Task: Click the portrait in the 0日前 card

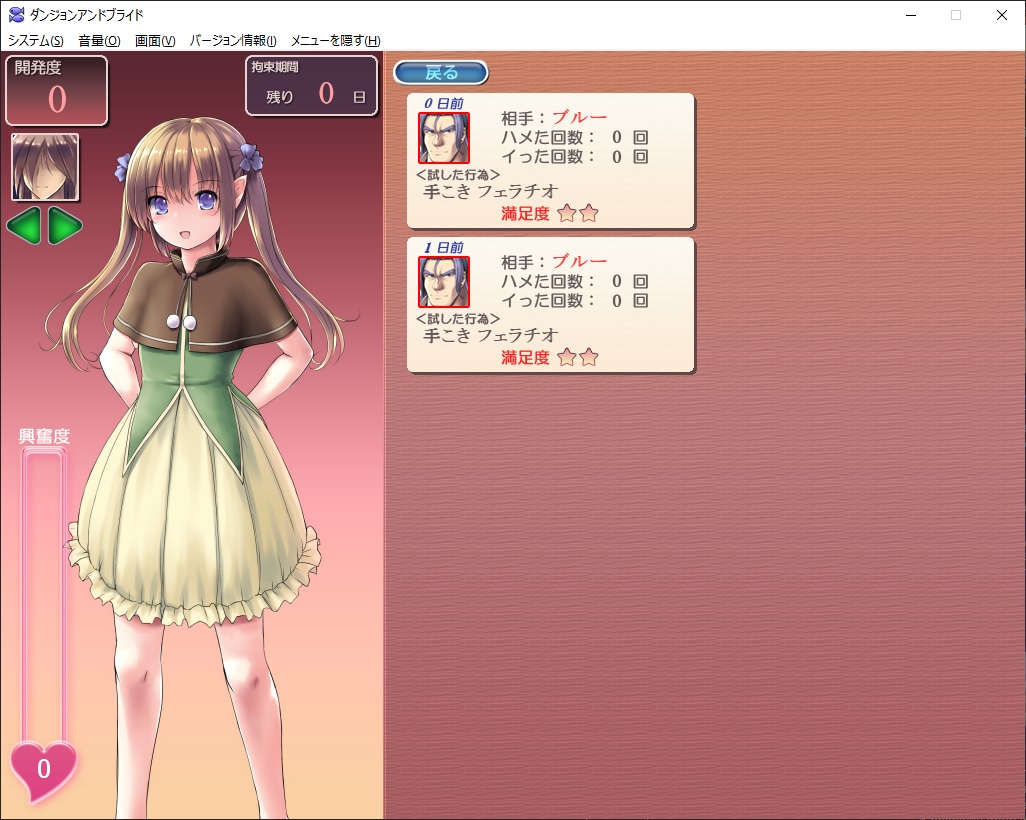Action: coord(444,138)
